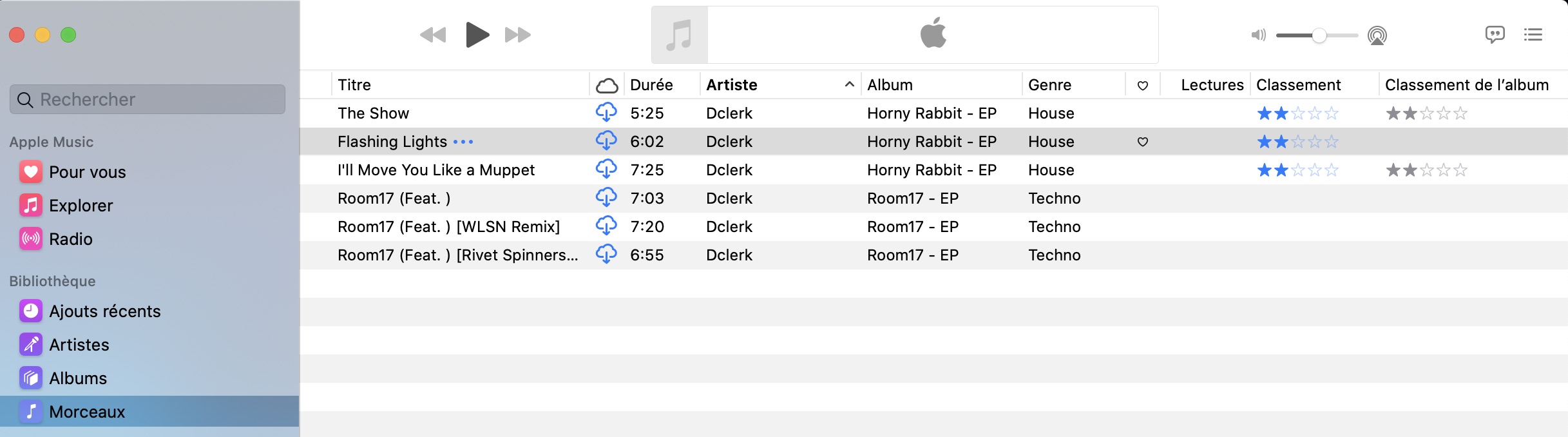The width and height of the screenshot is (1568, 437).
Task: Download Room17 WLSN Remix from cloud
Action: (x=606, y=226)
